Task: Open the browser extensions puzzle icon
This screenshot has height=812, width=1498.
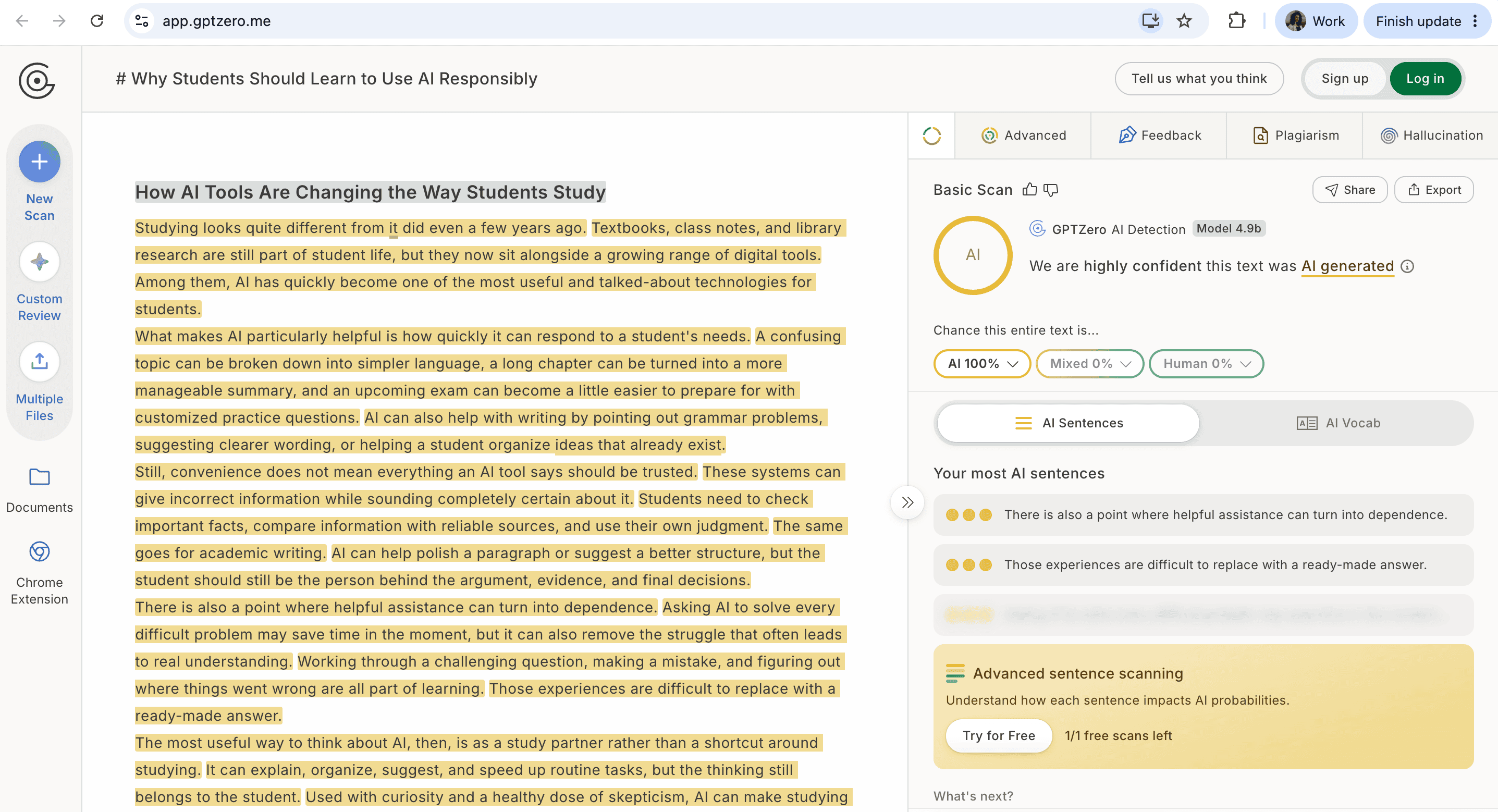Action: pyautogui.click(x=1236, y=21)
